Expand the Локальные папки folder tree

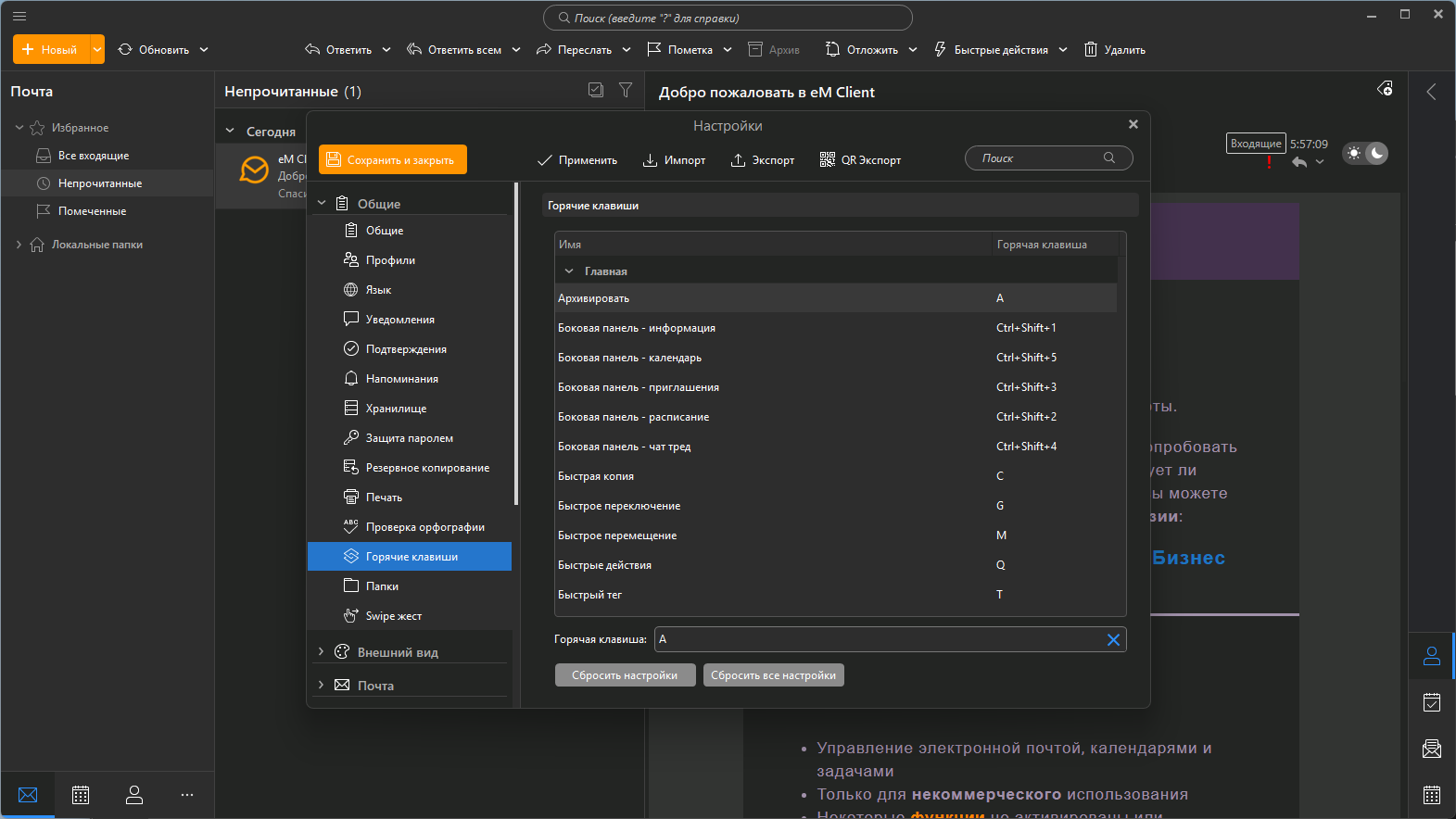pos(19,245)
